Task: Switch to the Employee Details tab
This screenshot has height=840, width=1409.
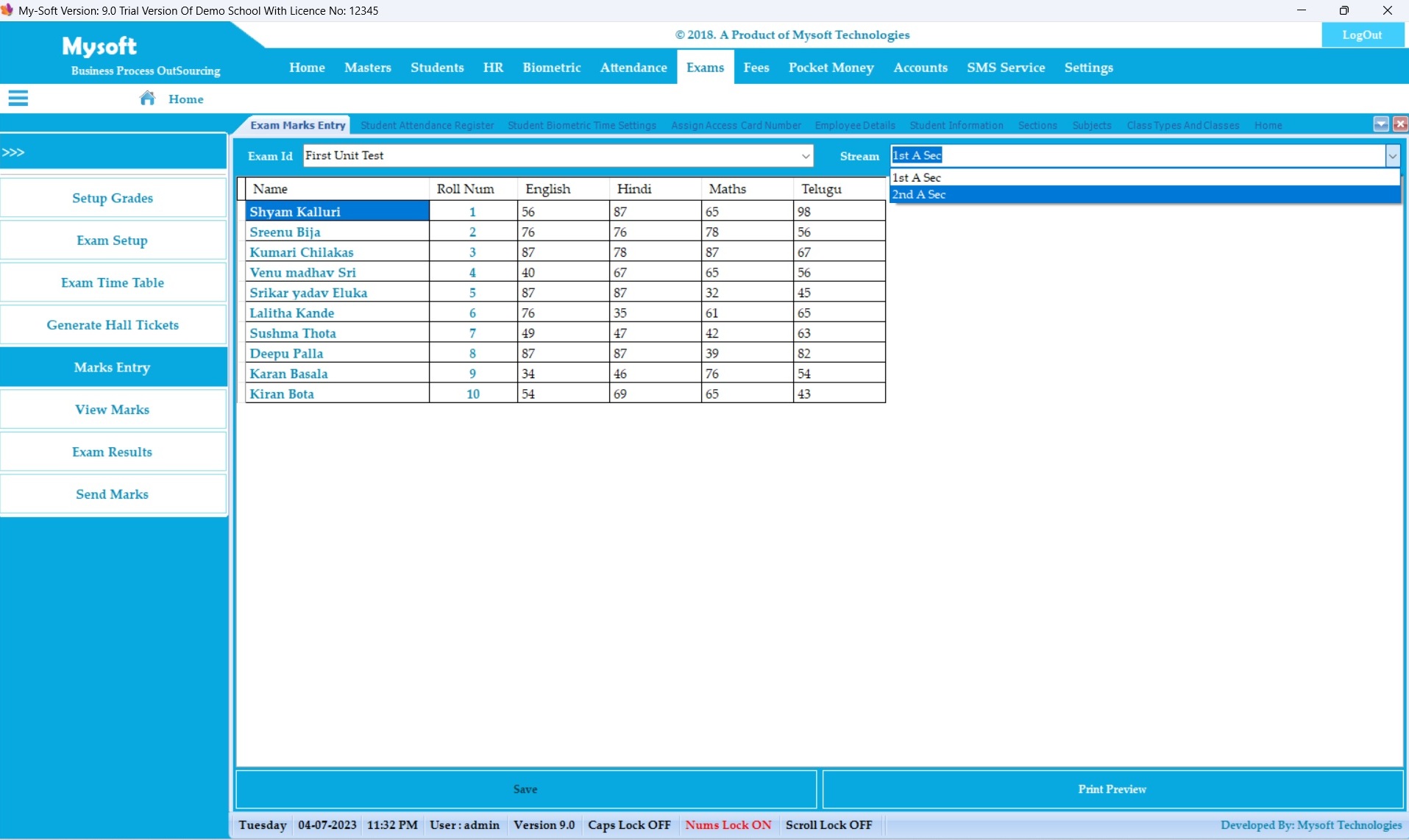Action: pyautogui.click(x=854, y=126)
